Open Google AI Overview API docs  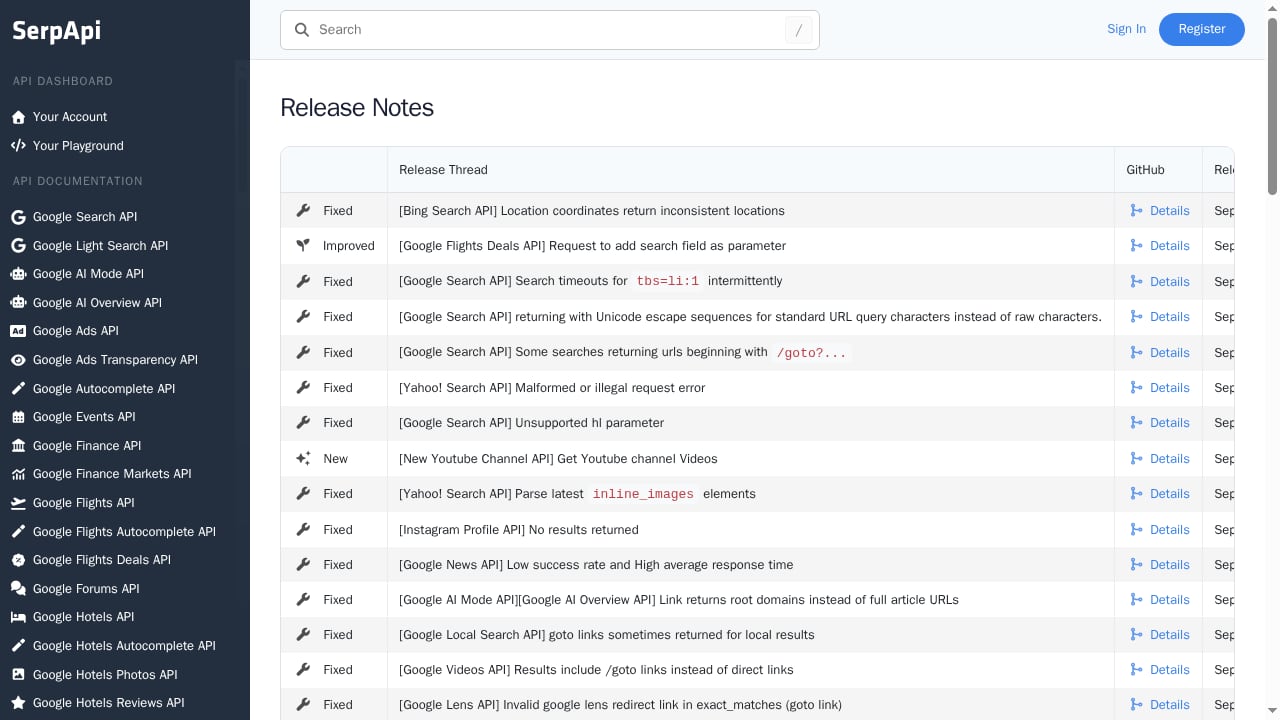pos(97,303)
